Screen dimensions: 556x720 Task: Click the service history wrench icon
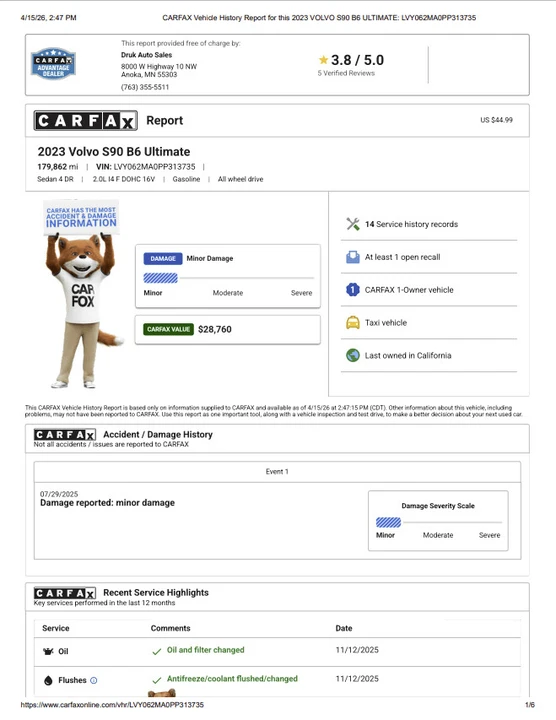353,224
